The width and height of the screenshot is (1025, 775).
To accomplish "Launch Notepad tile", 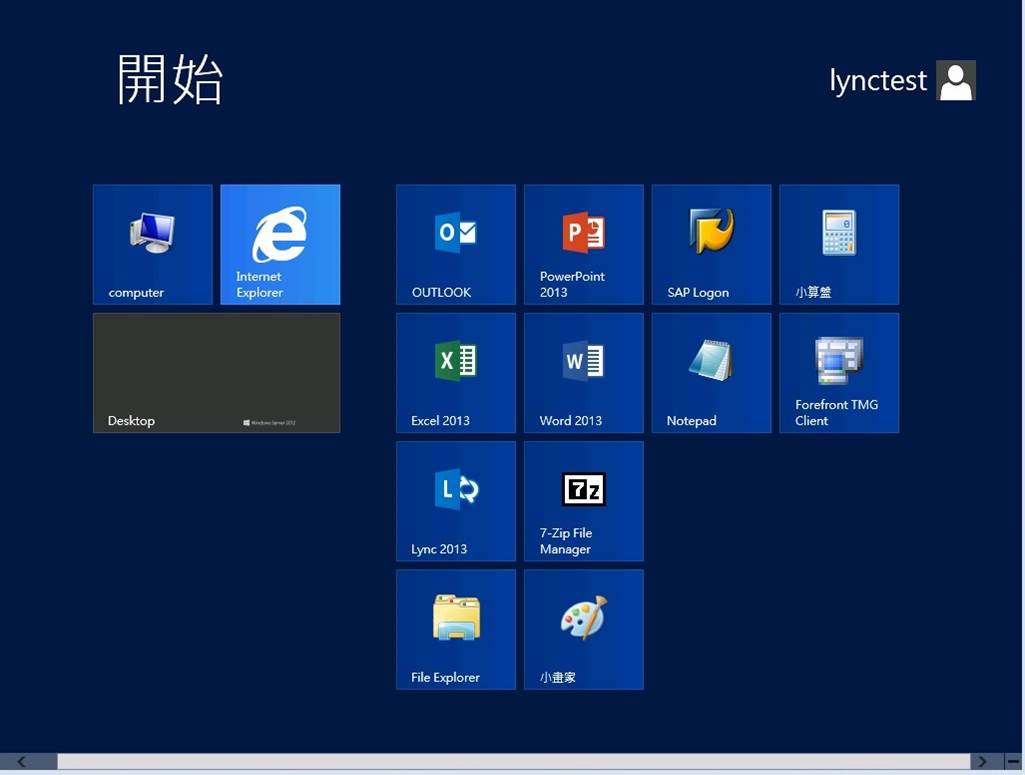I will click(711, 372).
